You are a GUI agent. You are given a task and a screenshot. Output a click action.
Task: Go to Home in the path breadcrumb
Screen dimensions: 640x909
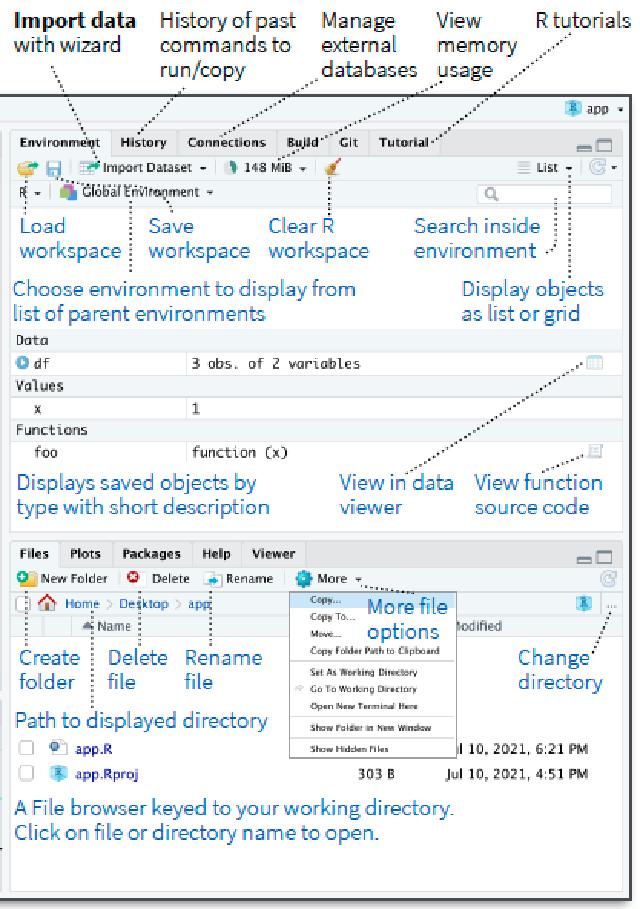[x=82, y=603]
